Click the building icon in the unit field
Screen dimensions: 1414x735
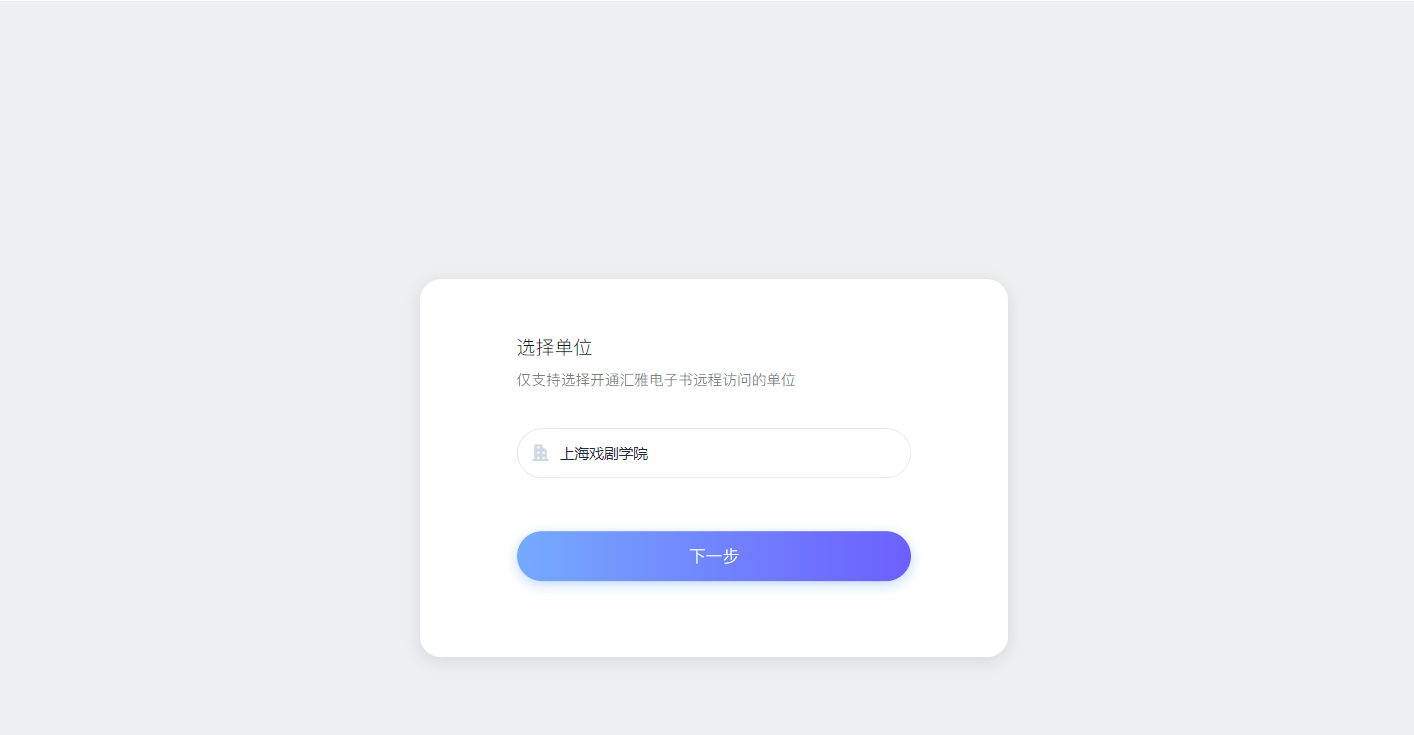click(541, 453)
